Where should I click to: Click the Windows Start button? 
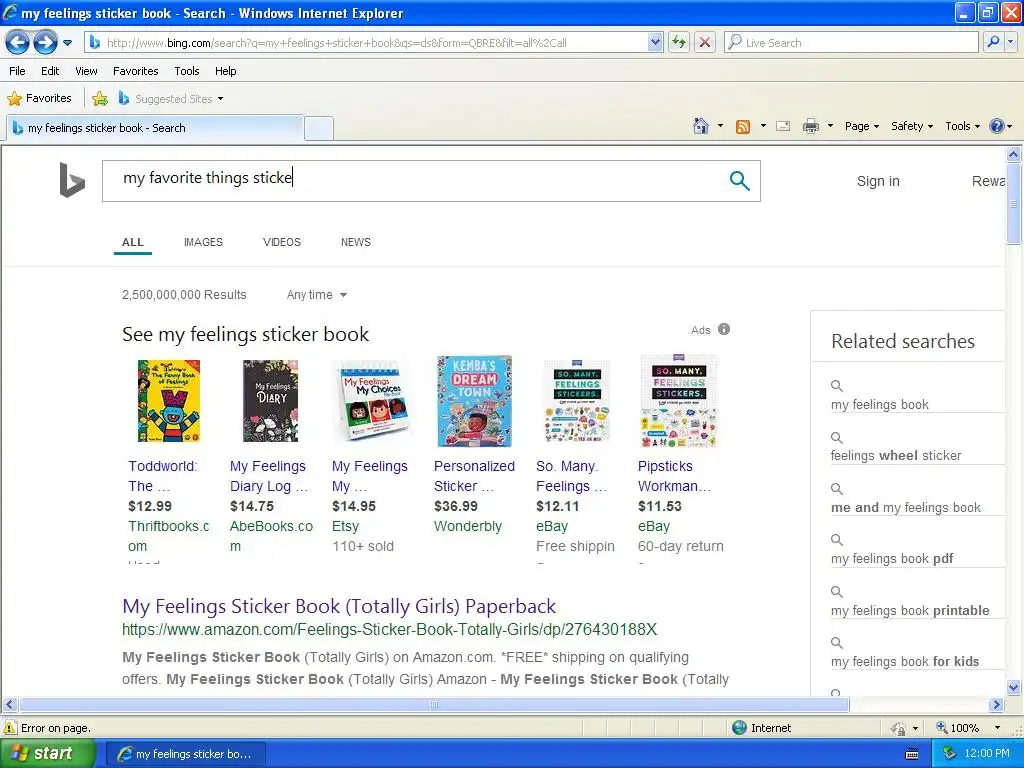[47, 754]
